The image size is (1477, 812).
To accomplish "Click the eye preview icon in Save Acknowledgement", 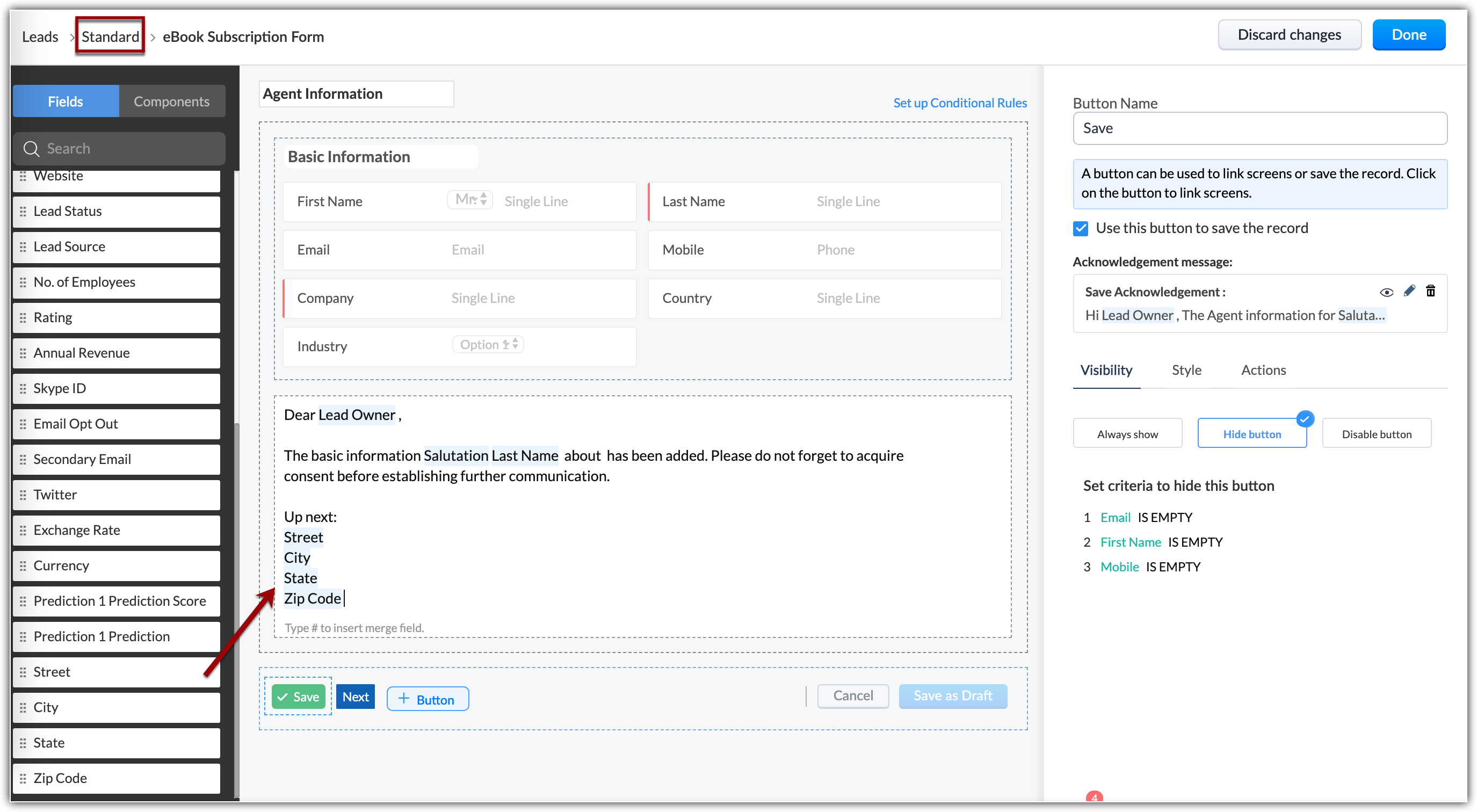I will [1386, 292].
